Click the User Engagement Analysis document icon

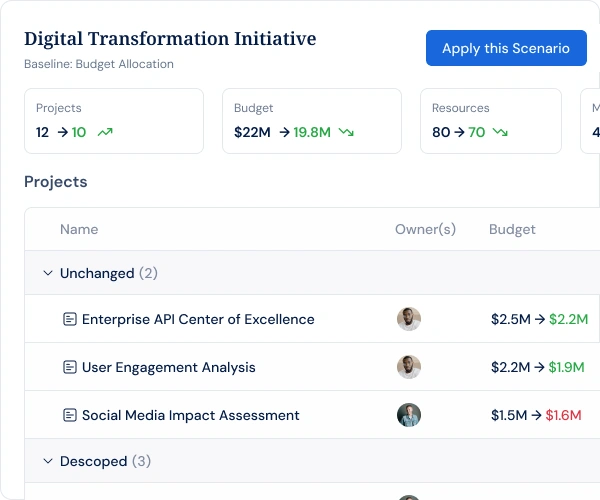pos(70,367)
